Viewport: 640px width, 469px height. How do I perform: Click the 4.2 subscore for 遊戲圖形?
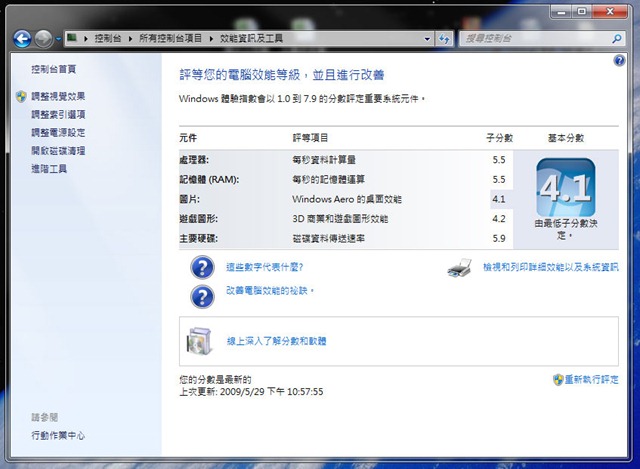point(499,219)
